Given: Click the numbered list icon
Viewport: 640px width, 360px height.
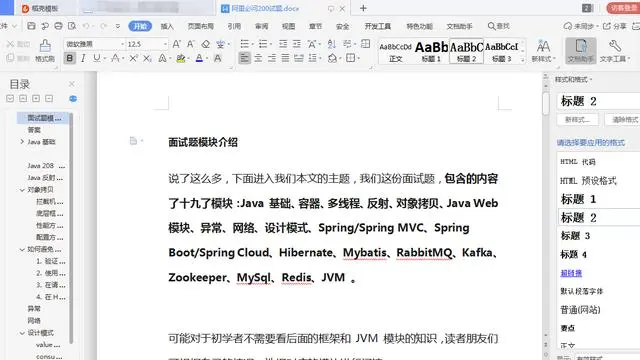Looking at the screenshot, I should coord(263,44).
